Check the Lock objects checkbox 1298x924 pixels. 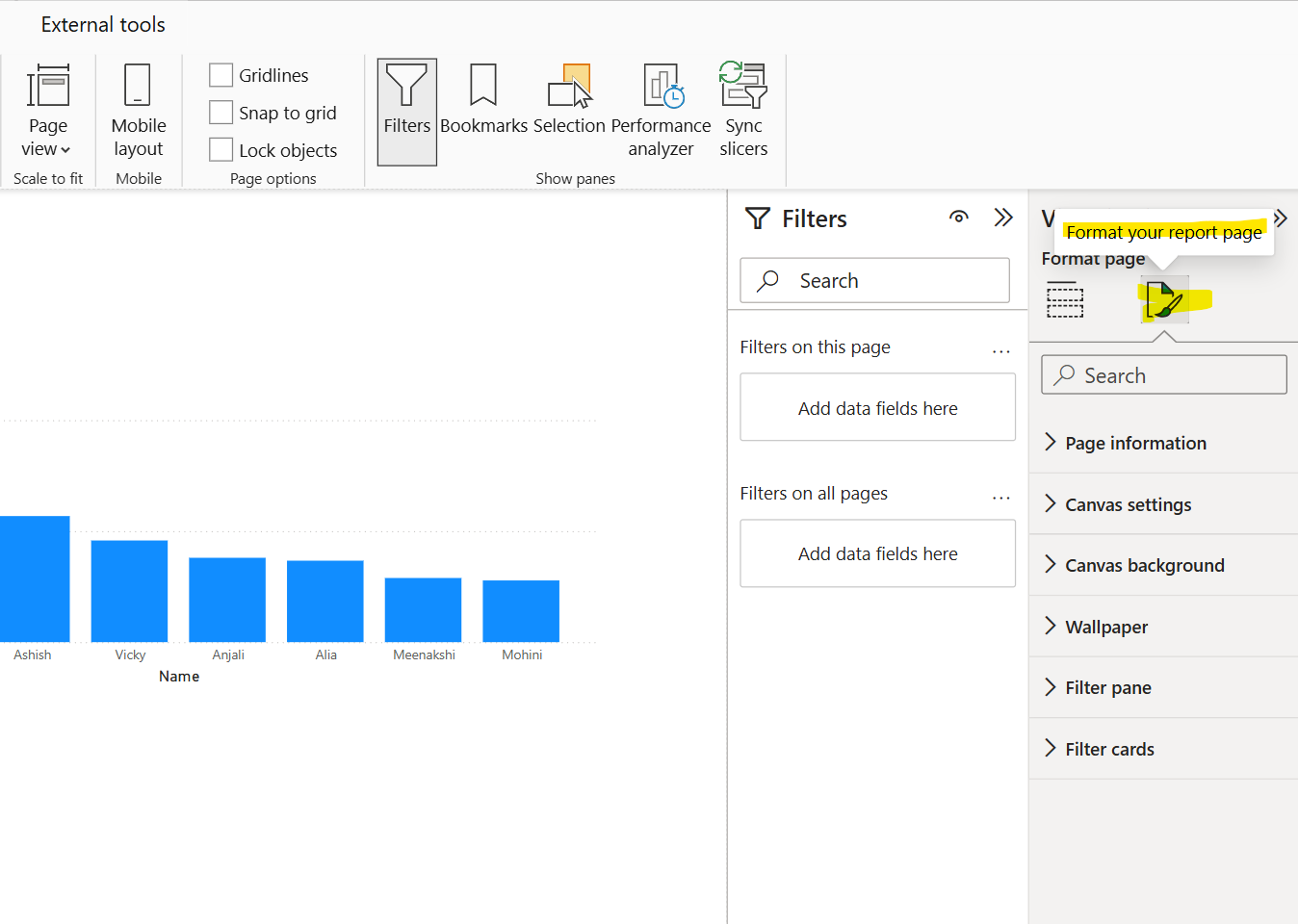click(x=221, y=149)
